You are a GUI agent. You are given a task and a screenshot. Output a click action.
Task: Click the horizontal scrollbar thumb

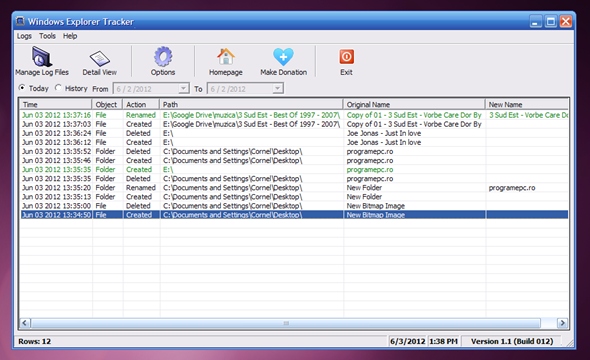(286, 323)
